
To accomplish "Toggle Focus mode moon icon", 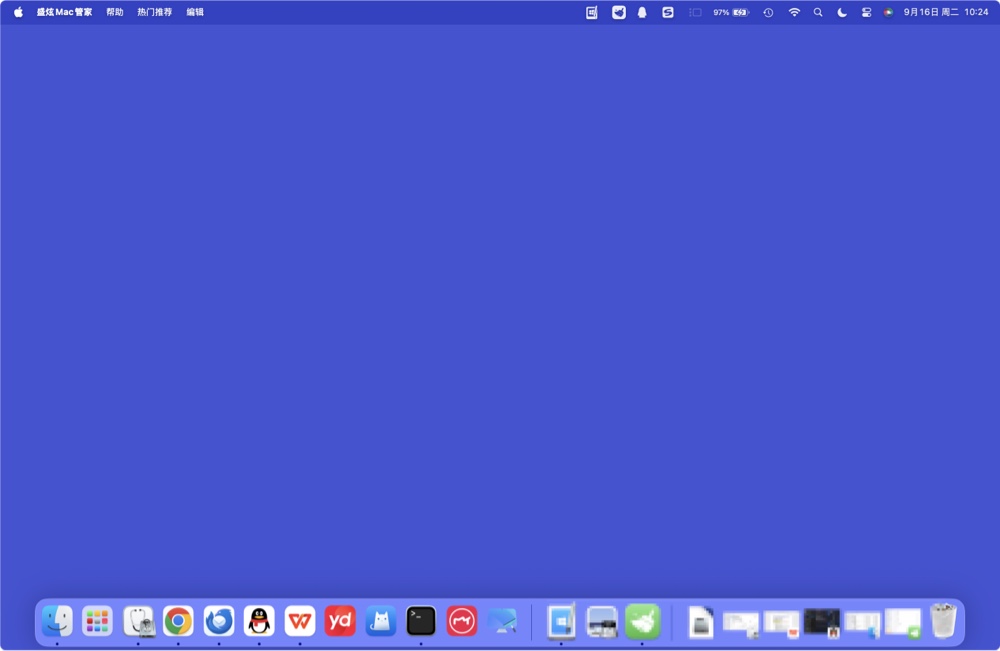I will tap(842, 12).
